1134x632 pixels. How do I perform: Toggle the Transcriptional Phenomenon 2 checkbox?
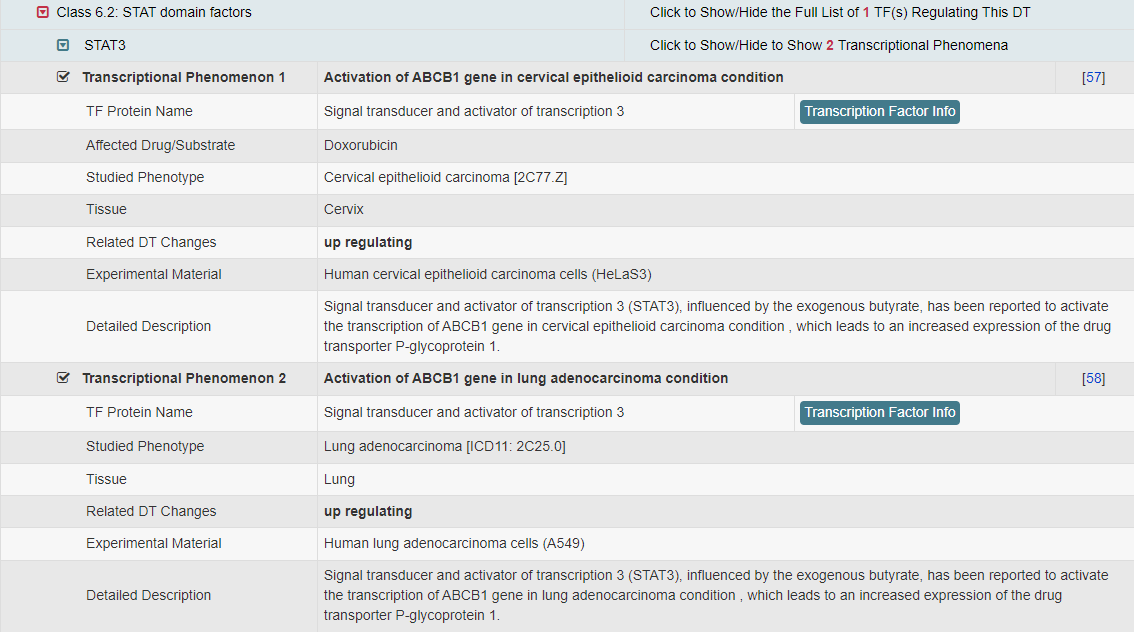[64, 378]
